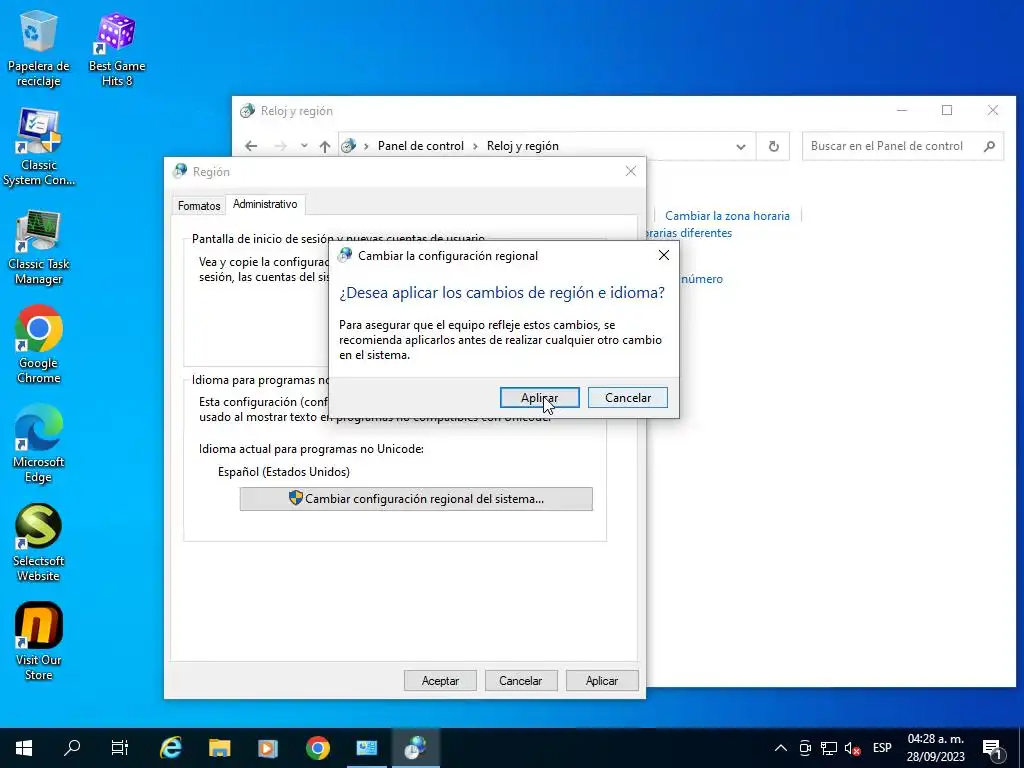Screen dimensions: 1024x768
Task: Go forward in the Control Panel window
Action: [x=280, y=146]
